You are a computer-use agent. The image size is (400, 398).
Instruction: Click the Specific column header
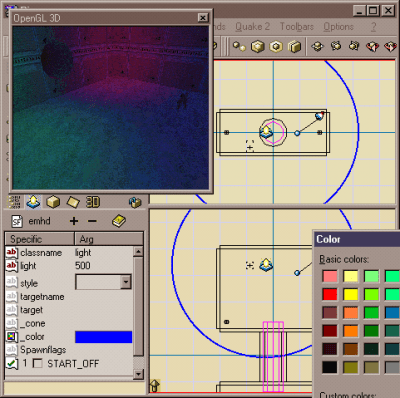(40, 239)
